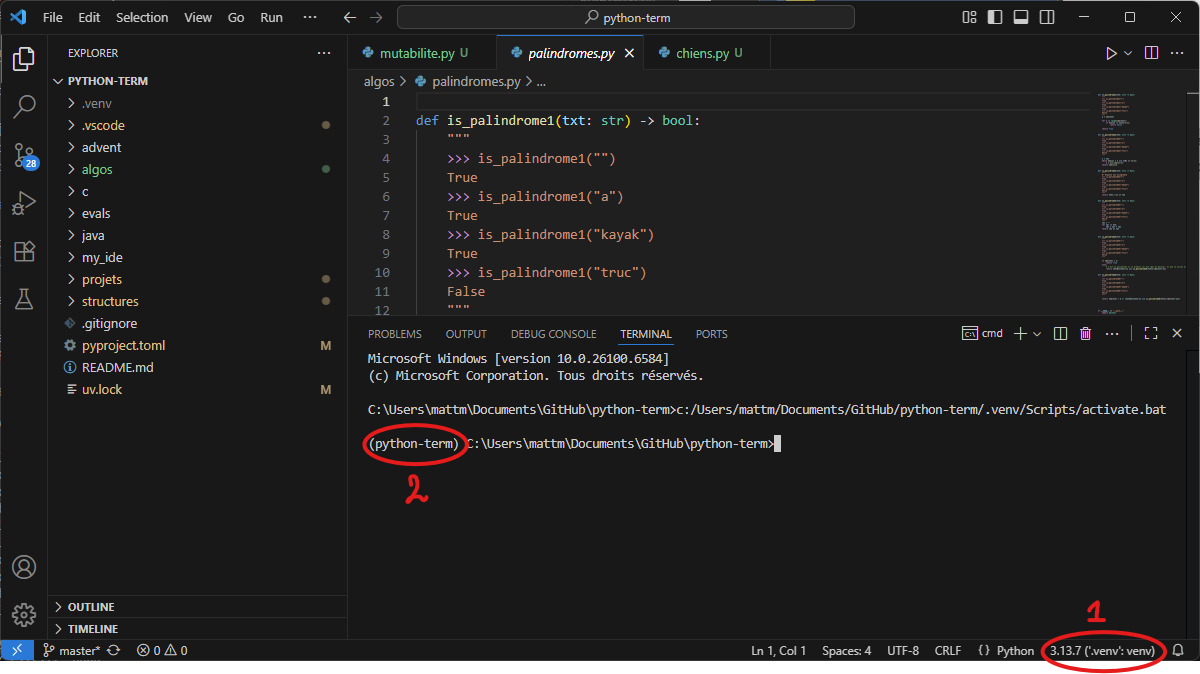Open the Edit menu

pyautogui.click(x=89, y=17)
